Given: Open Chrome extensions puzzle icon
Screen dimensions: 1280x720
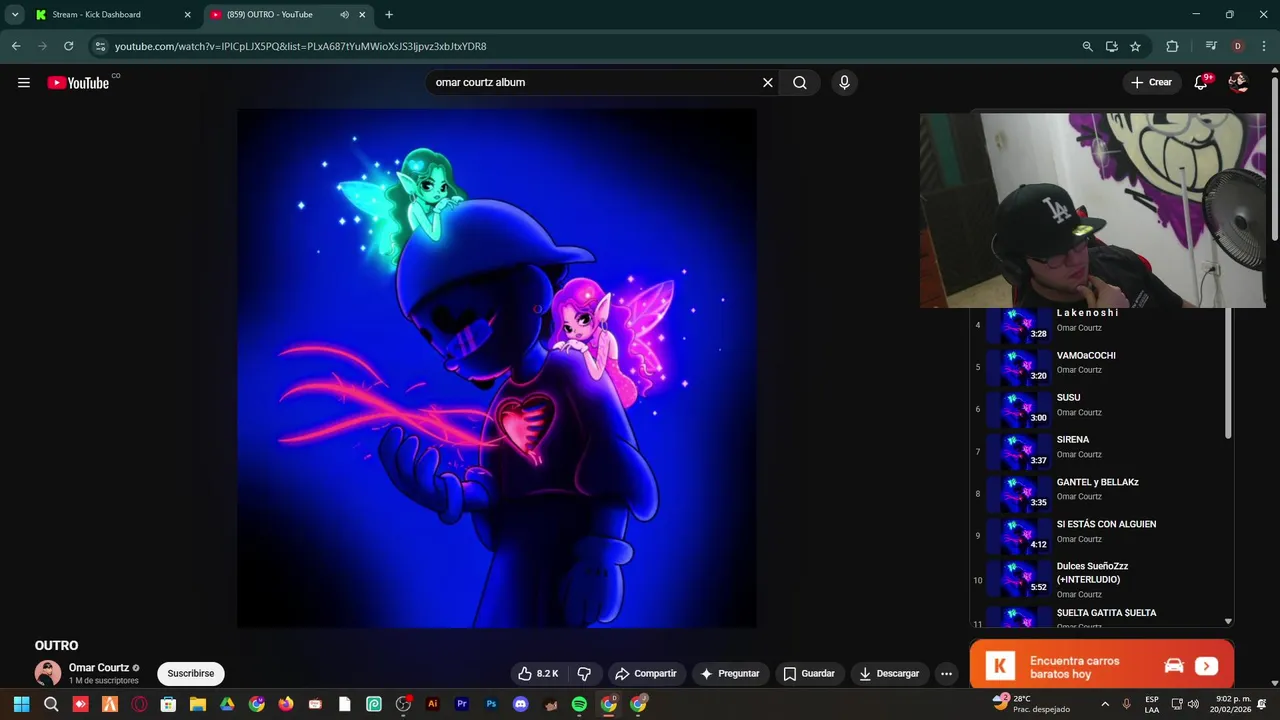Looking at the screenshot, I should [x=1172, y=46].
